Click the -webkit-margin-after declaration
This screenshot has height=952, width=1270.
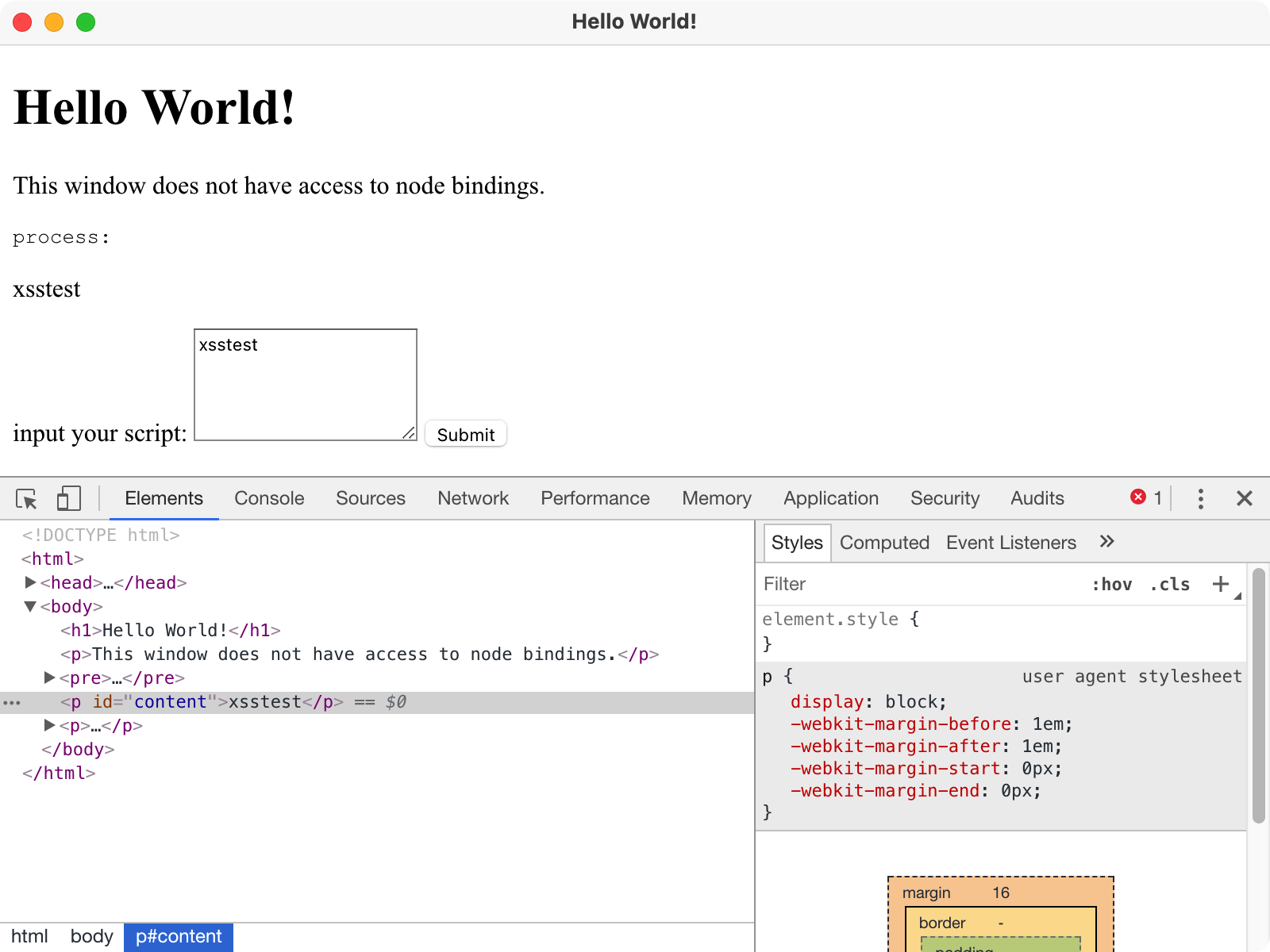(x=926, y=747)
